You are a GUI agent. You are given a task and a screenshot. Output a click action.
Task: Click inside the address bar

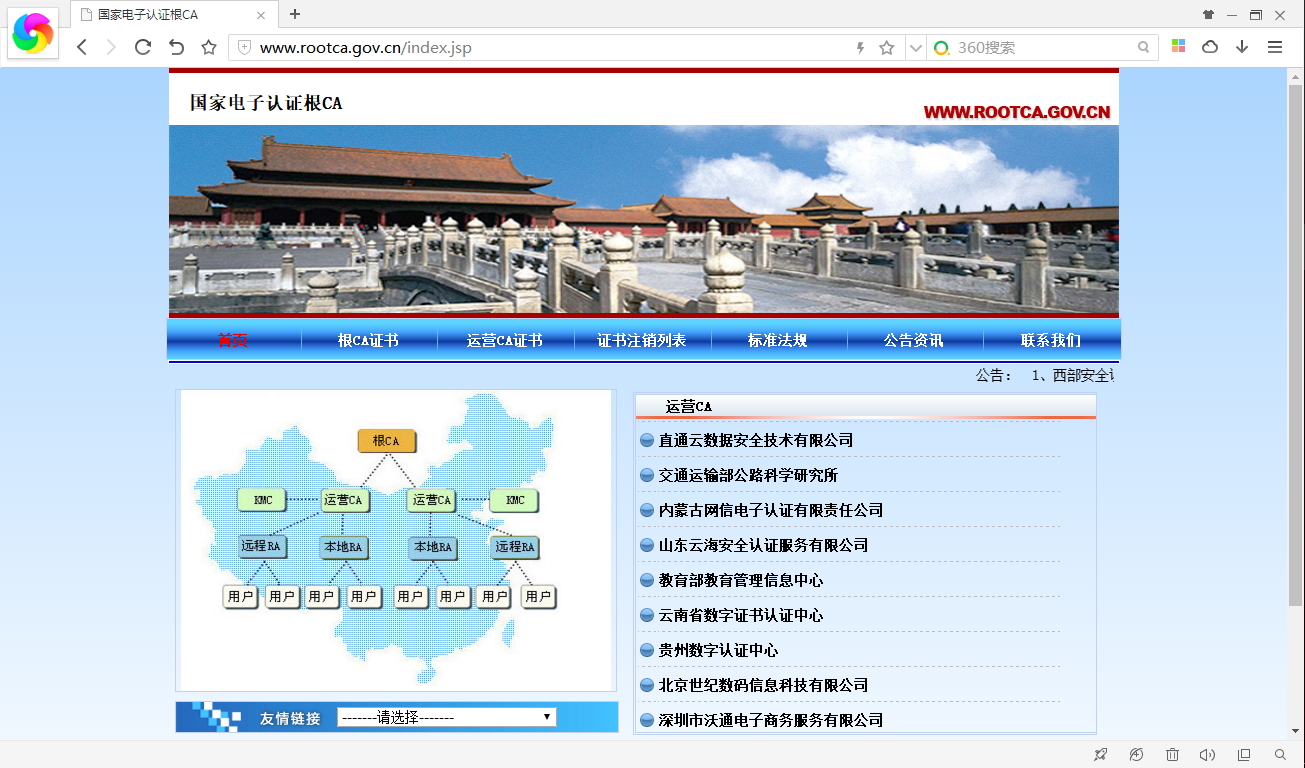(500, 46)
